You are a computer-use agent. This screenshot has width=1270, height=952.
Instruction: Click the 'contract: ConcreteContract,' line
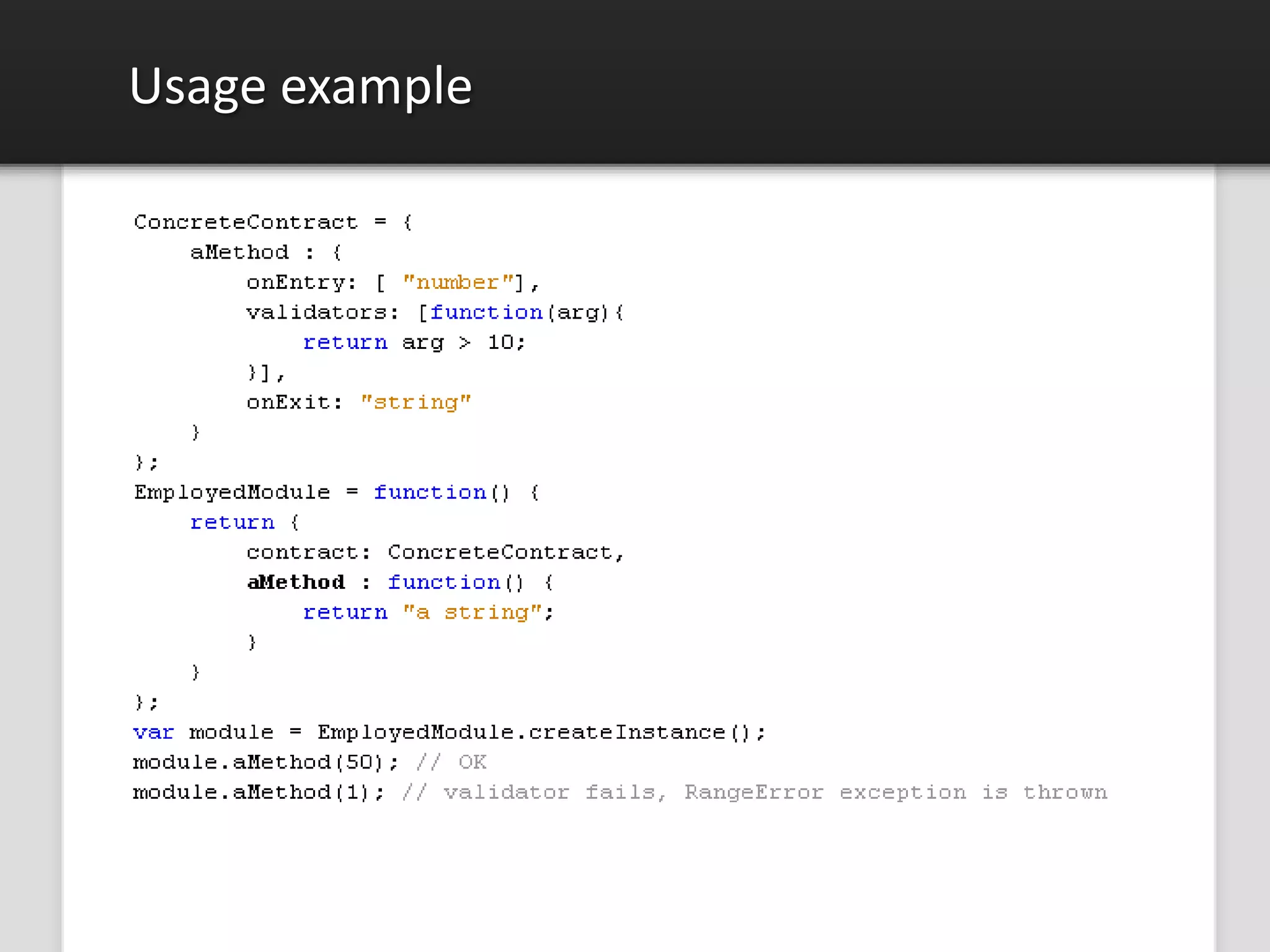[435, 552]
